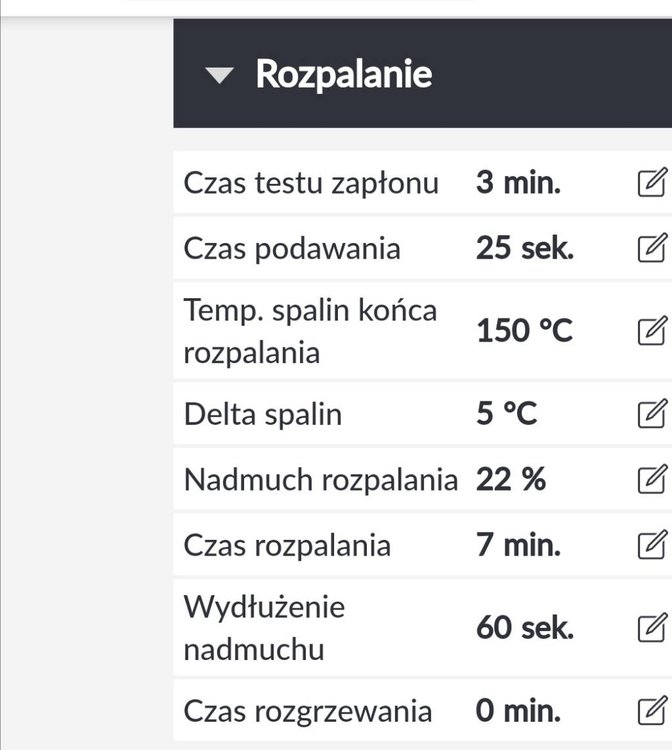Select the 3 min. ignition test value
The width and height of the screenshot is (672, 750).
point(518,183)
